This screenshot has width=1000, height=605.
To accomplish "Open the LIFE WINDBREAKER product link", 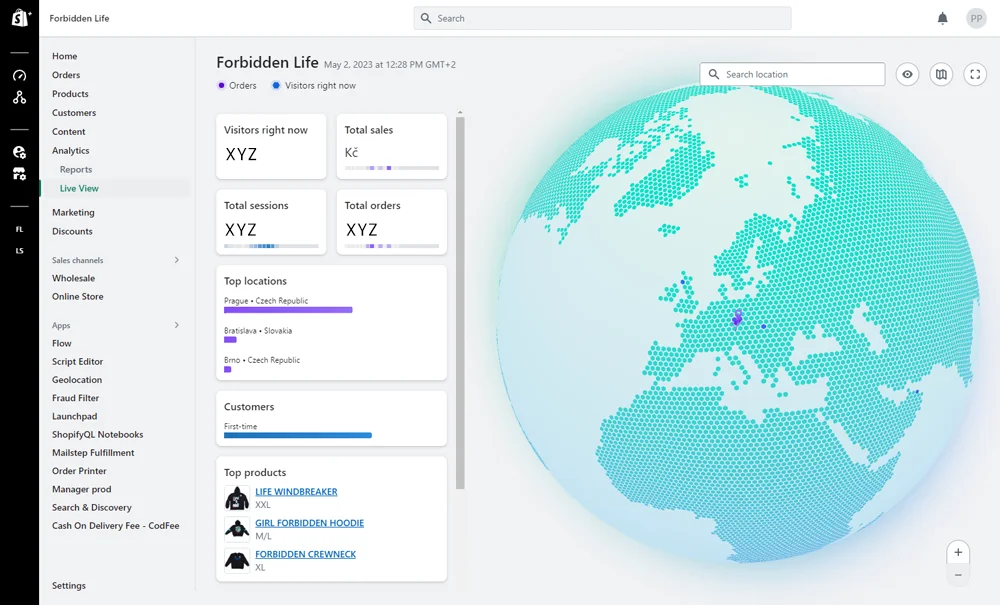I will [297, 492].
